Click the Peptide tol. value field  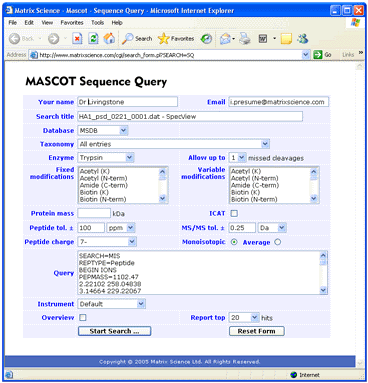click(x=91, y=228)
